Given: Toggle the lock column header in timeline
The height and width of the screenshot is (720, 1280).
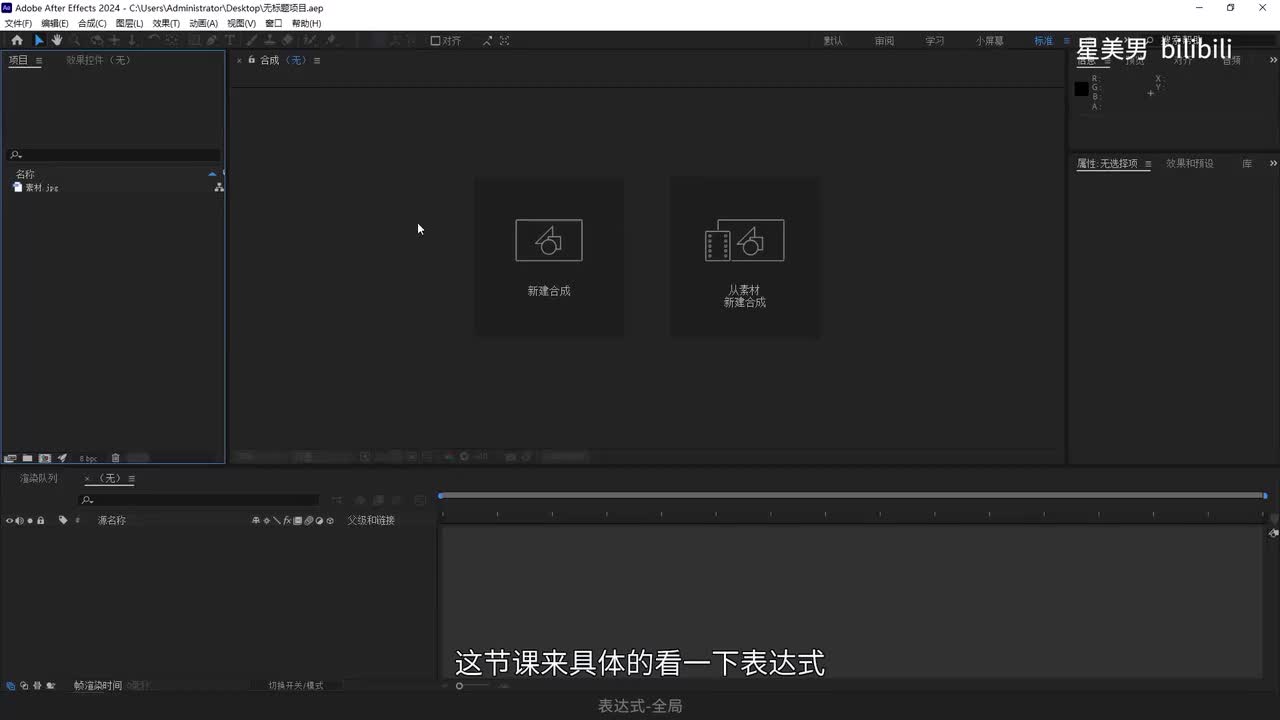Looking at the screenshot, I should (40, 521).
